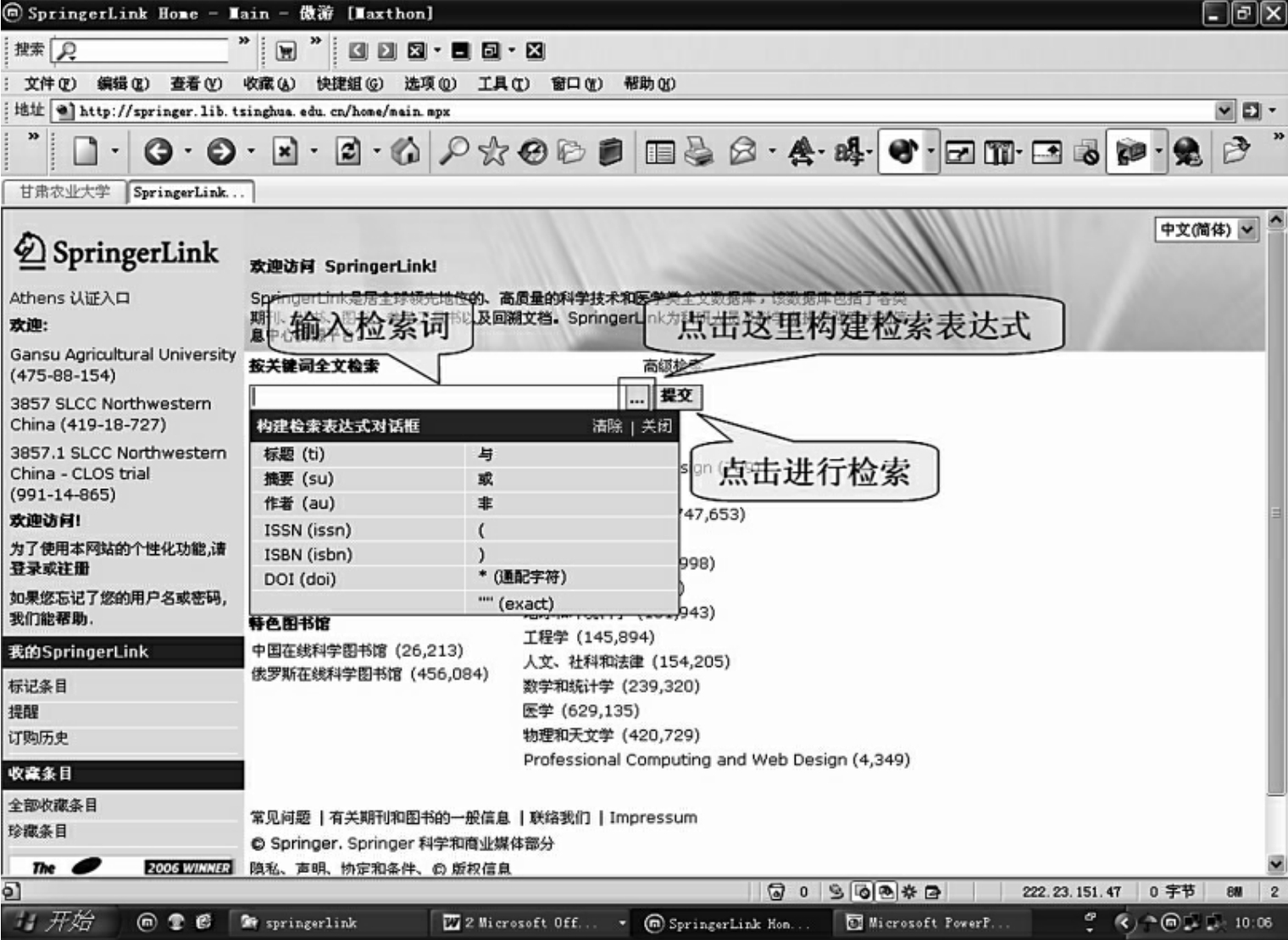Open the refresh dropdown arrow

point(377,152)
